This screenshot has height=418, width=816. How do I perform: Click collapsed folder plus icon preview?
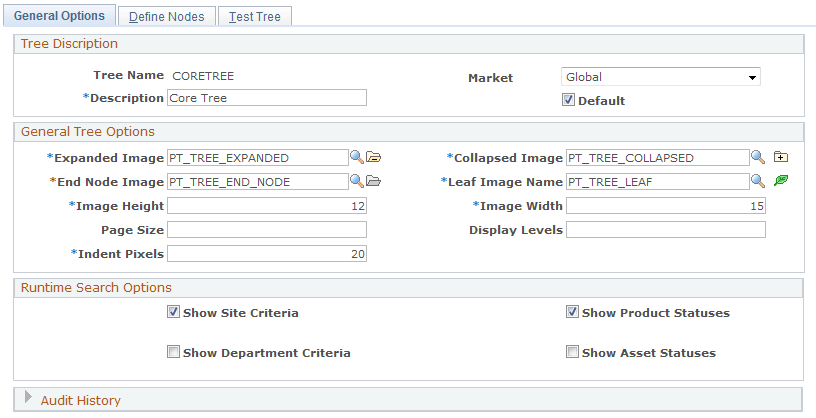point(781,157)
